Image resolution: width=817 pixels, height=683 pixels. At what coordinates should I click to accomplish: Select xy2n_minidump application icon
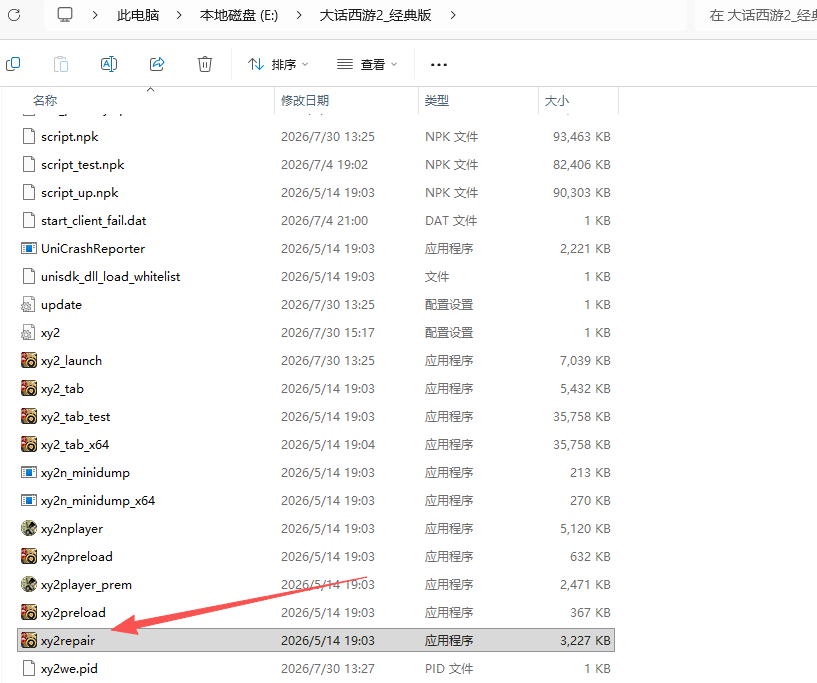point(29,473)
